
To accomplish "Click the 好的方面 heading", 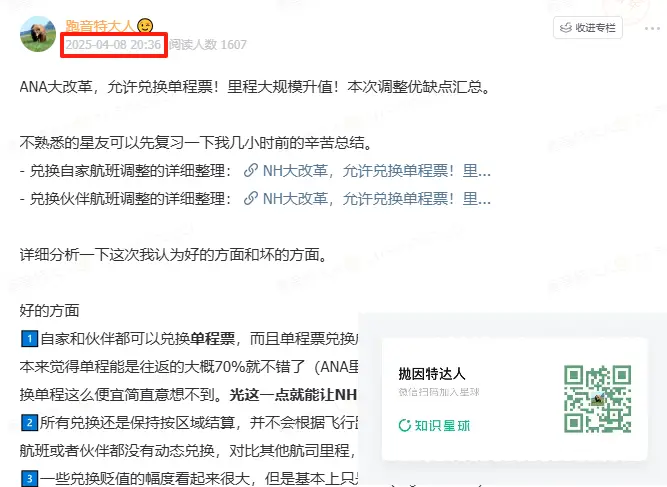I will (x=49, y=310).
